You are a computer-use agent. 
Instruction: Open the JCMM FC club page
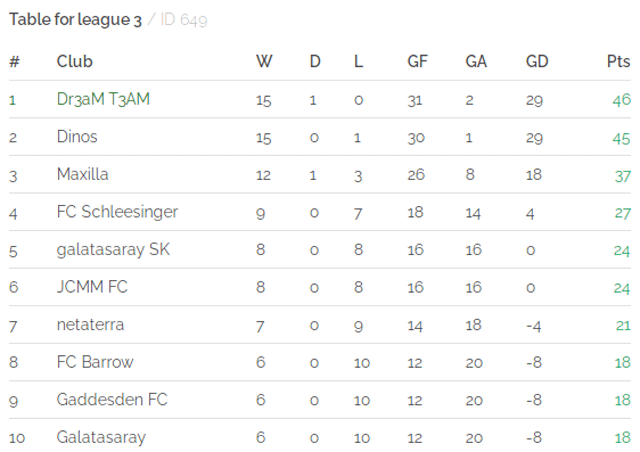coord(92,287)
